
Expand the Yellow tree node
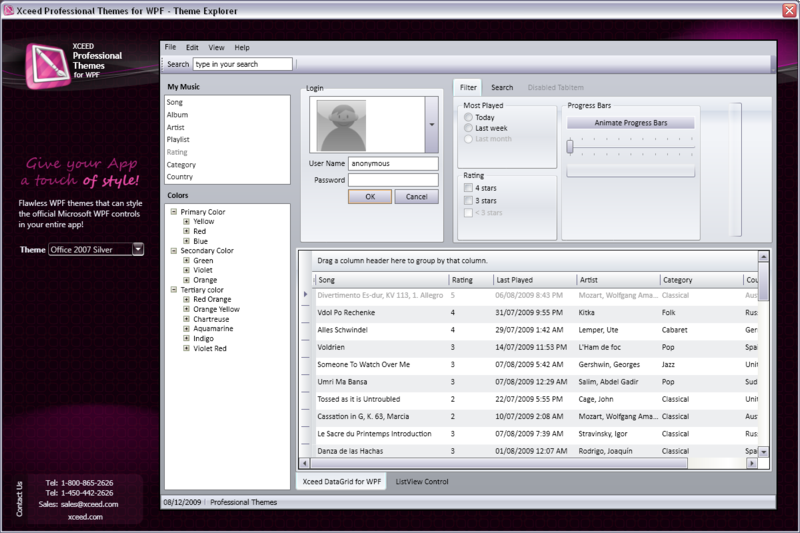(x=186, y=221)
